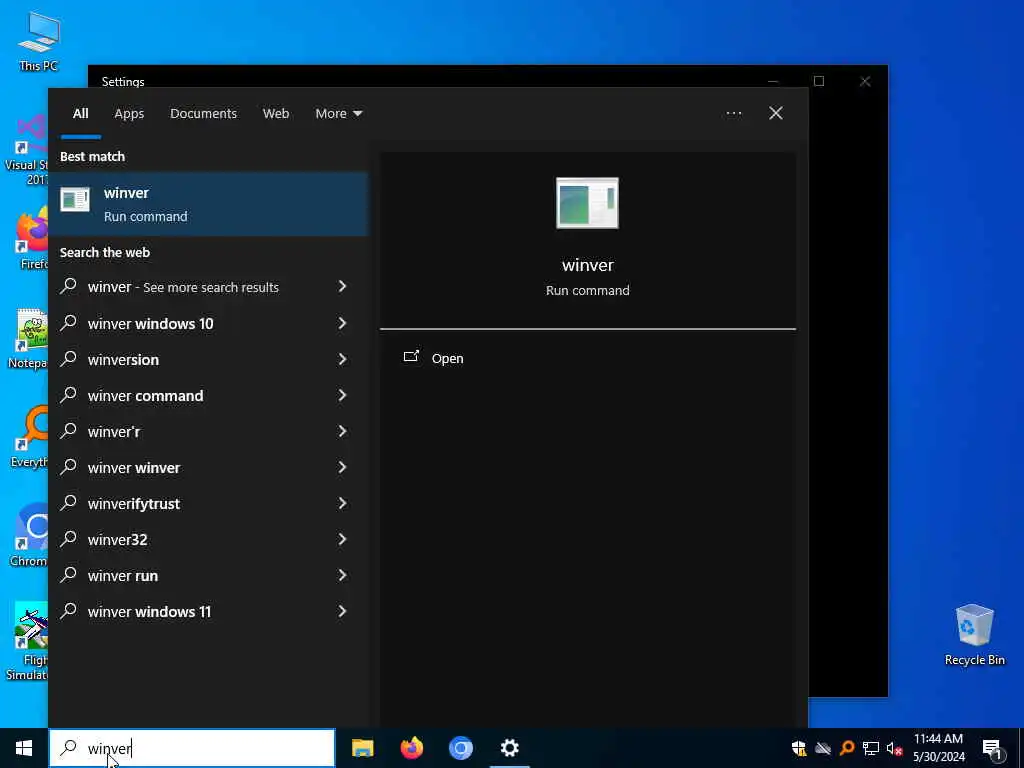
Task: Select 'winver command' web suggestion
Action: click(x=145, y=396)
